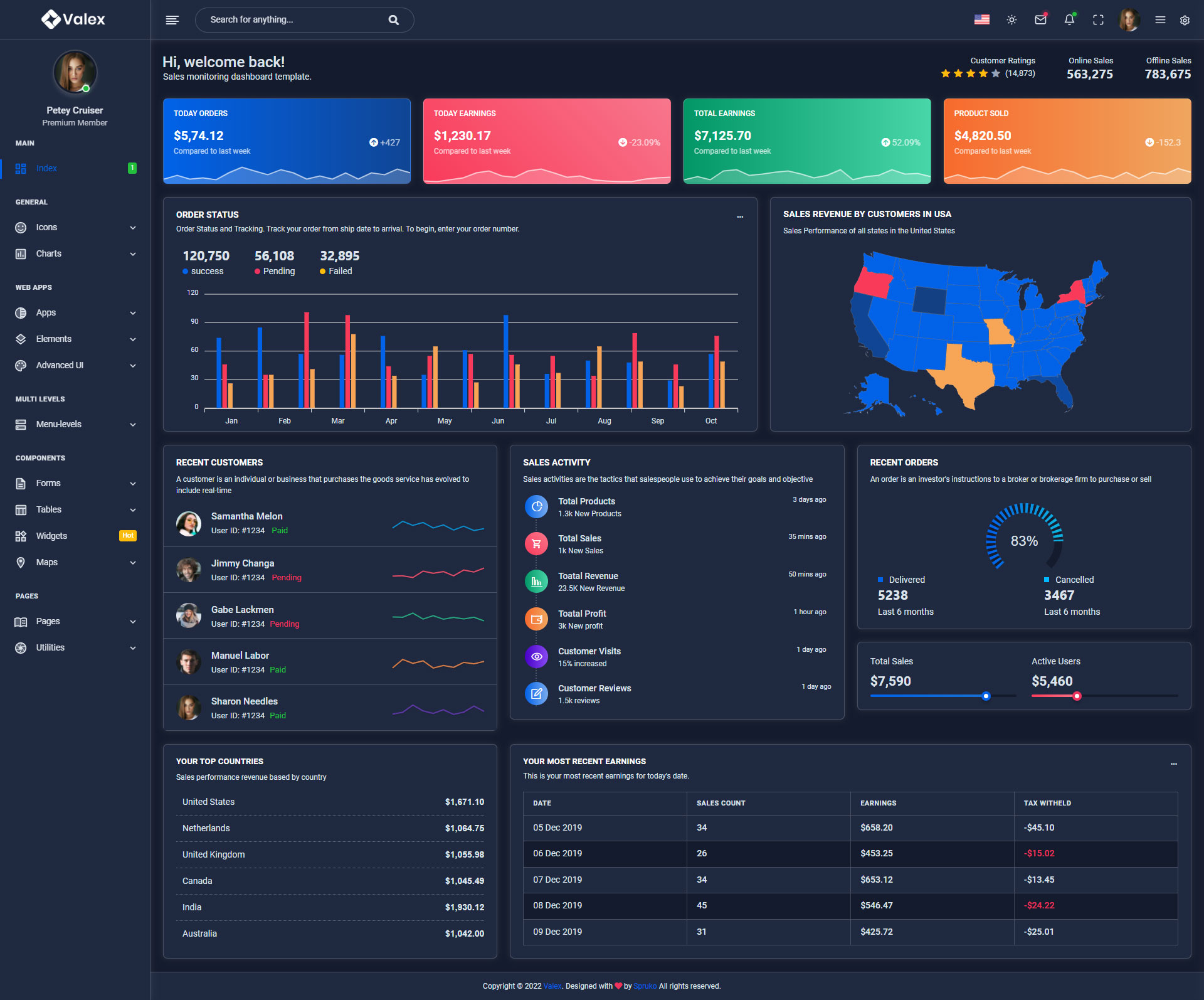The width and height of the screenshot is (1204, 1000).
Task: Click the Total Sales slider handle
Action: [986, 696]
